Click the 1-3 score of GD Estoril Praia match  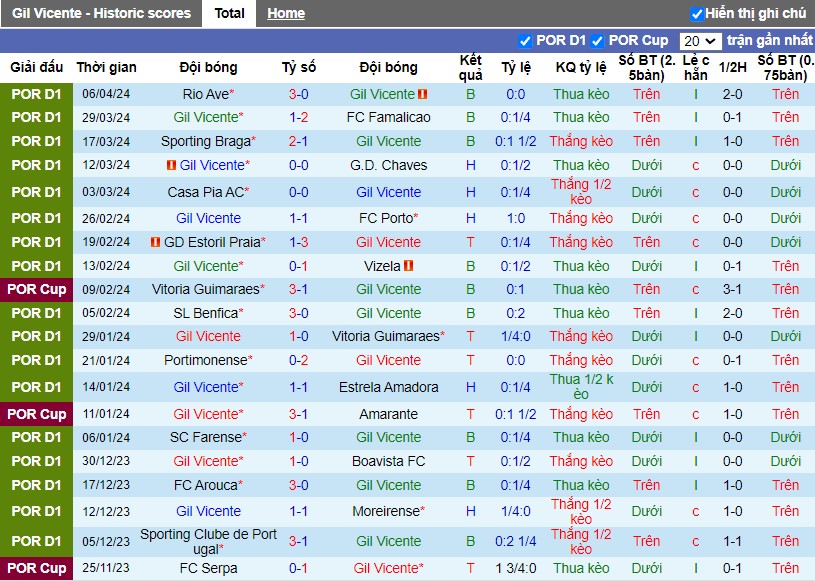(299, 242)
